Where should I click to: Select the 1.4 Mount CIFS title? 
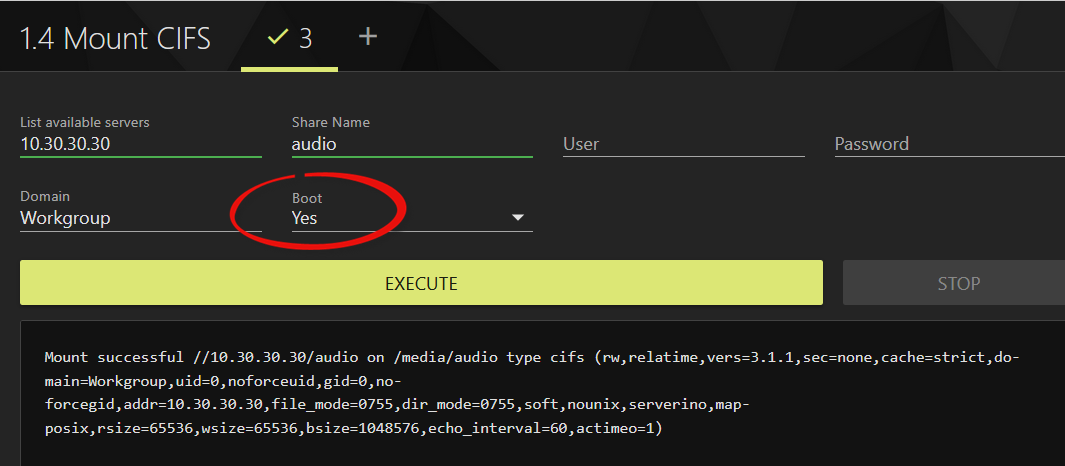115,38
